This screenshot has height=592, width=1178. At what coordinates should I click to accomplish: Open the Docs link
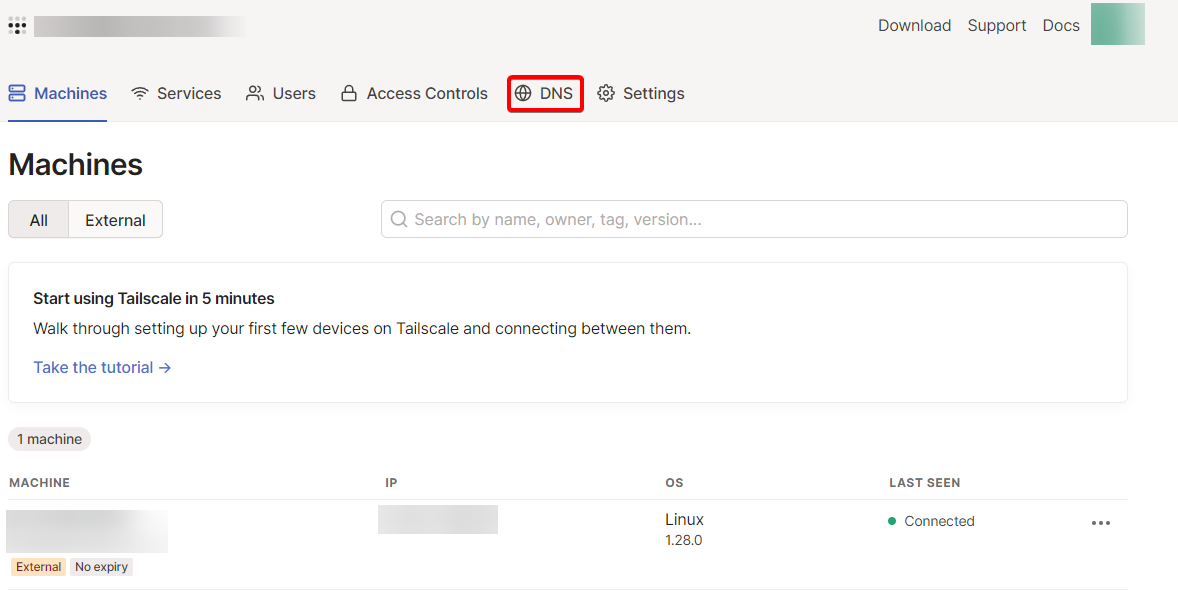[x=1061, y=25]
